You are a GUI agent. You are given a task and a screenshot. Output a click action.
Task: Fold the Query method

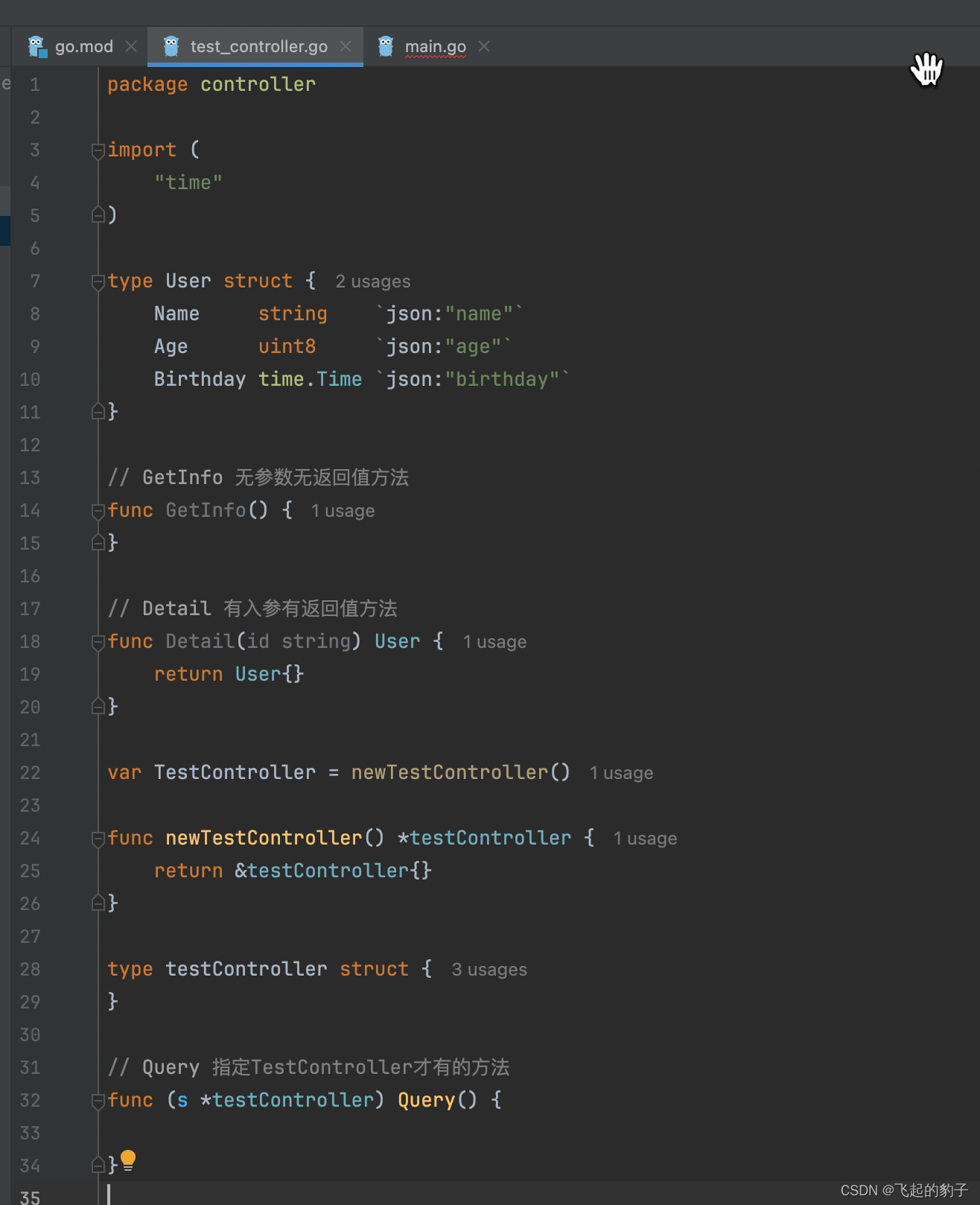tap(98, 1101)
